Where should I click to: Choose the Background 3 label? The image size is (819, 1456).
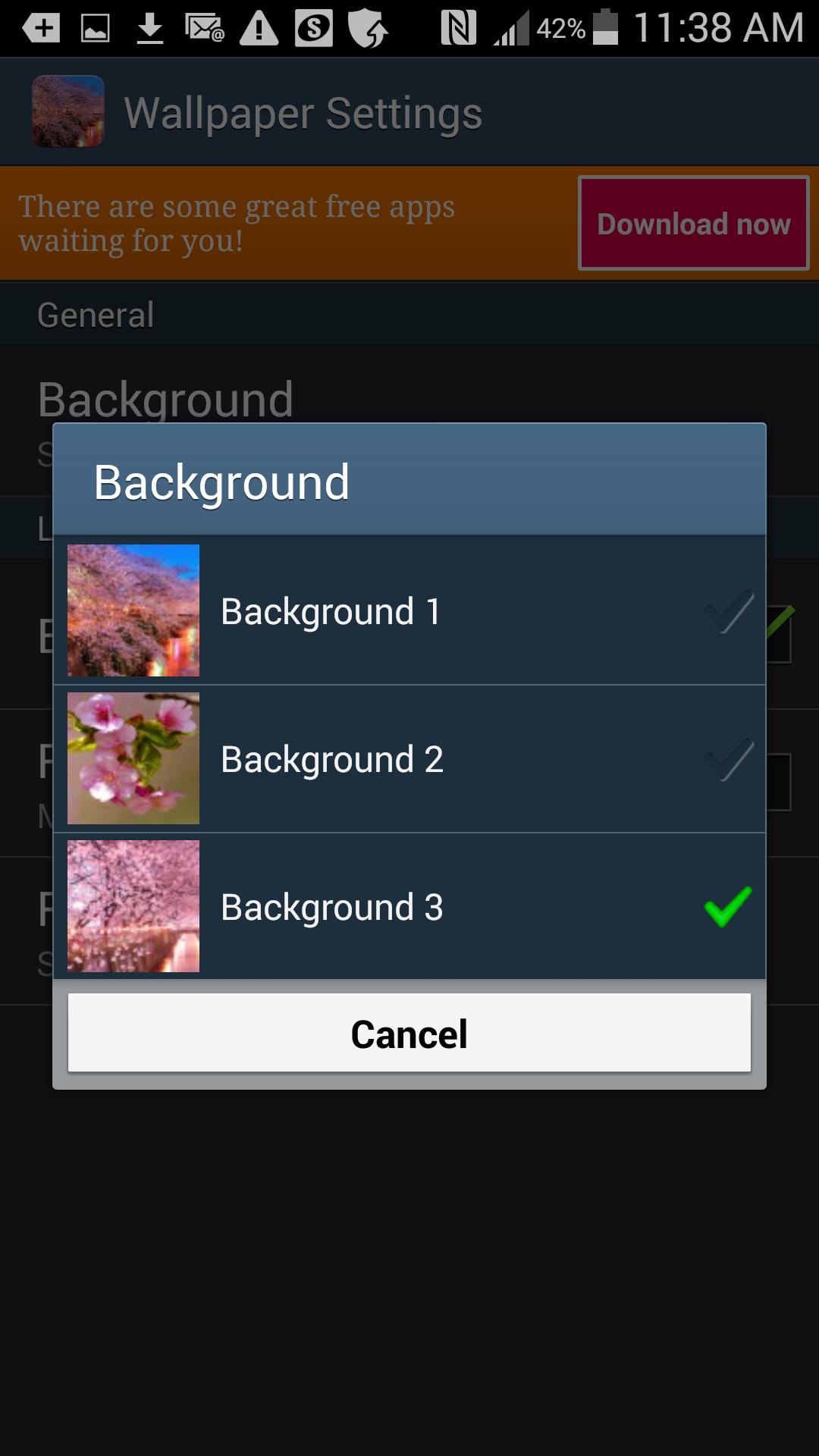tap(332, 907)
